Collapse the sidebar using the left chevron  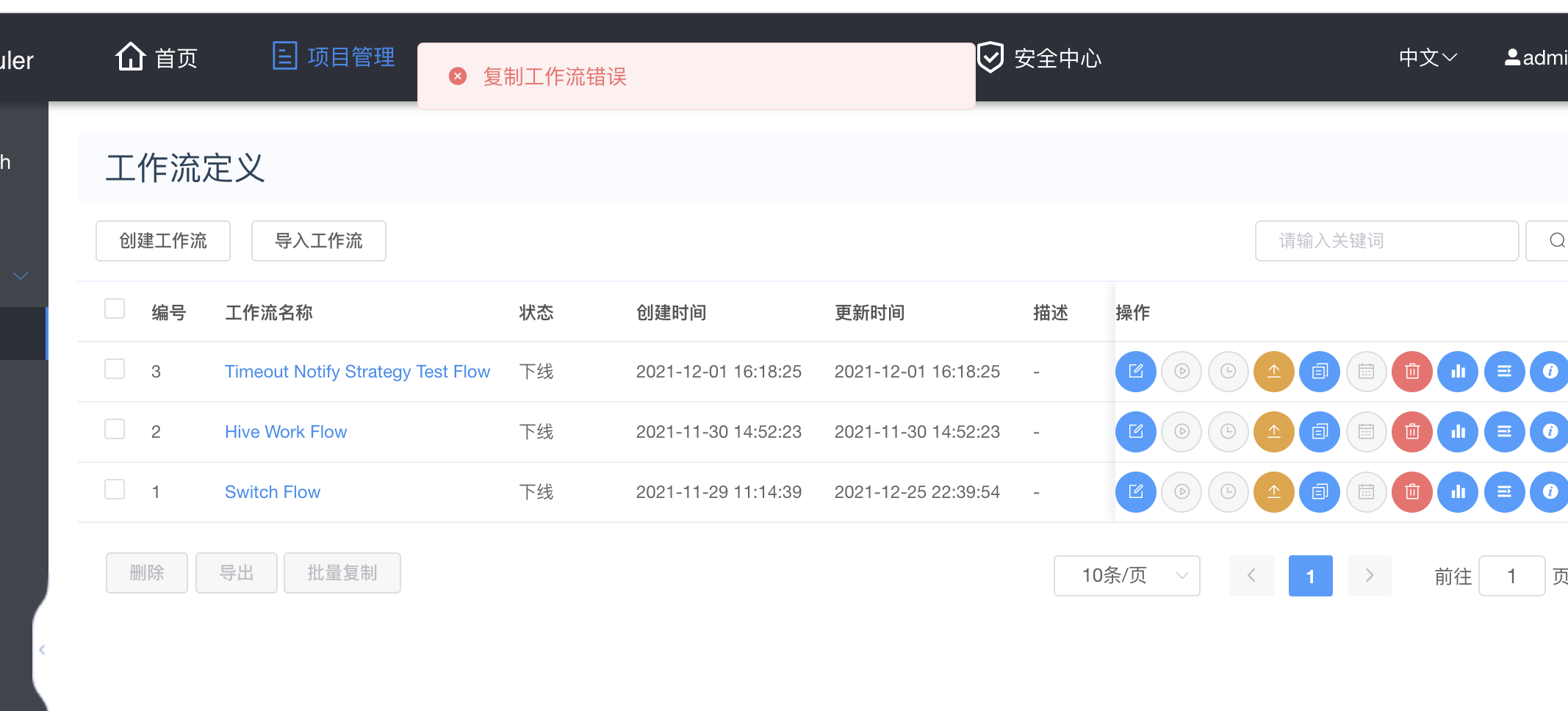pyautogui.click(x=42, y=650)
